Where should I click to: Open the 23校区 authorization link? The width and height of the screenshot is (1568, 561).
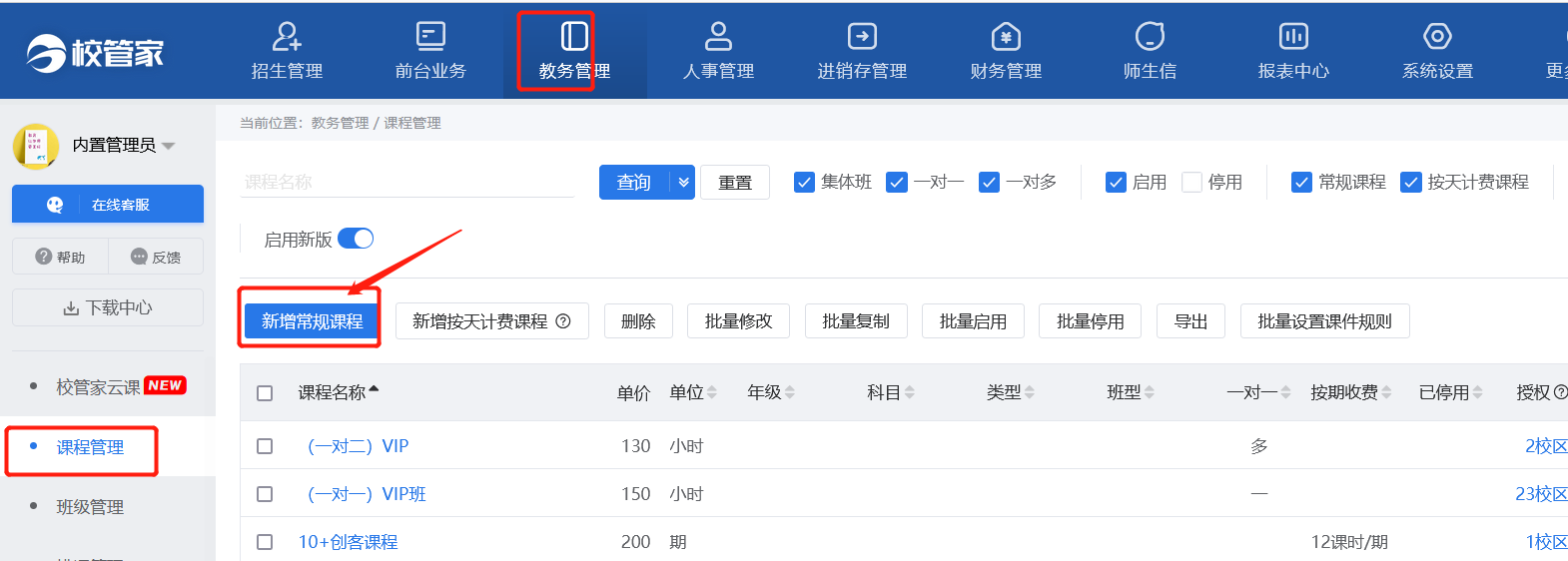[x=1541, y=494]
